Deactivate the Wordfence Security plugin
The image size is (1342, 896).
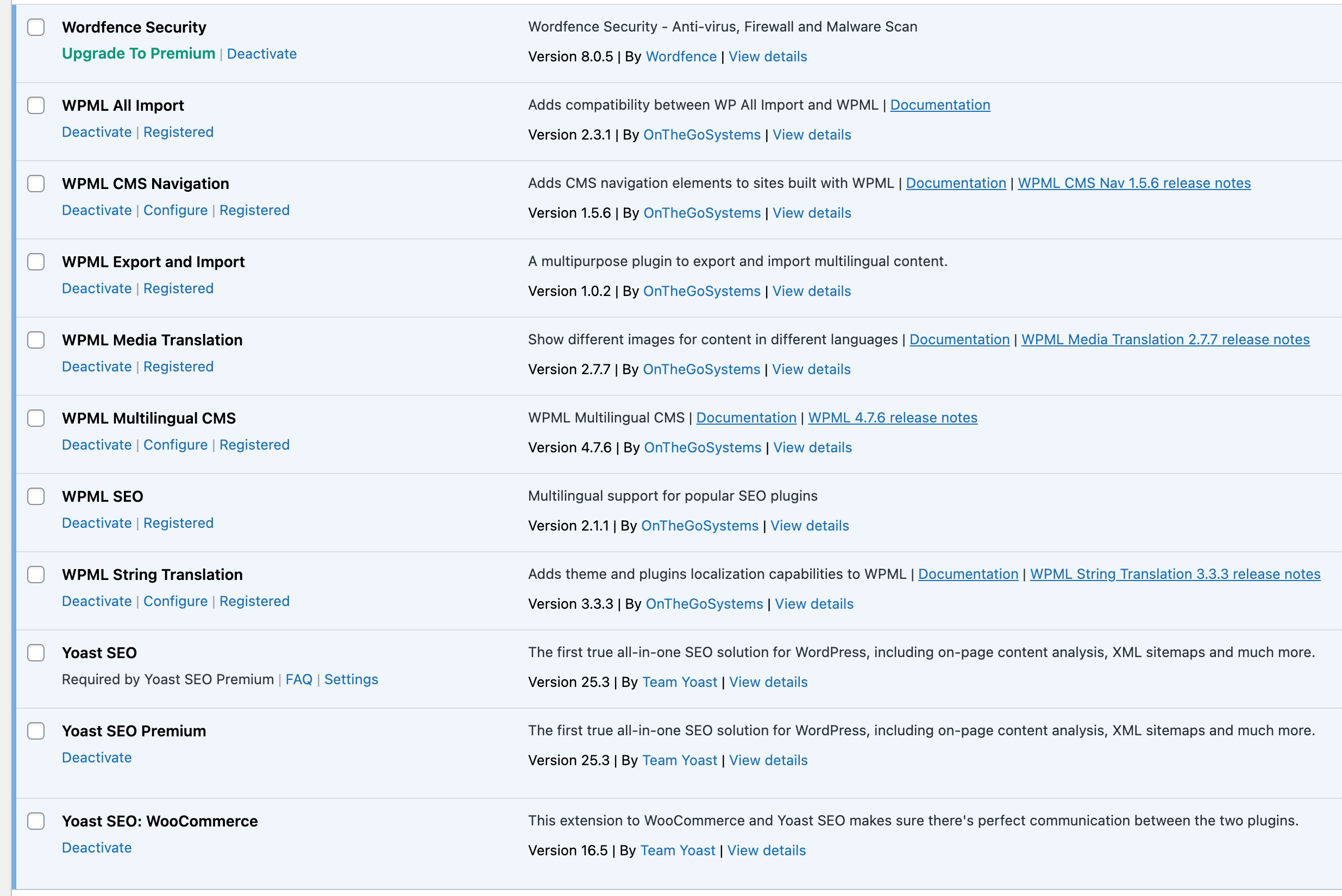262,54
